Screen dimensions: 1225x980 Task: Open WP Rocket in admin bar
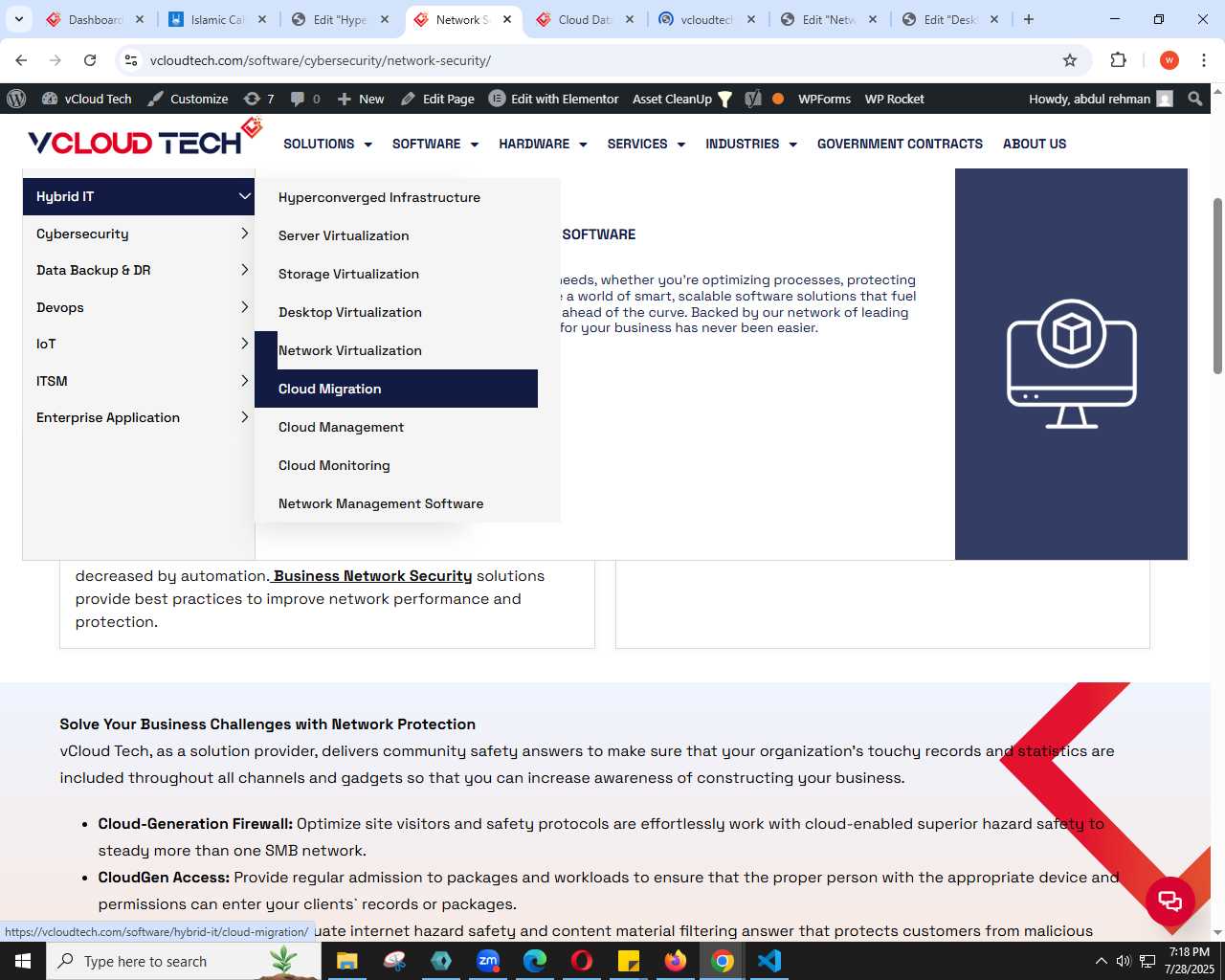click(894, 99)
